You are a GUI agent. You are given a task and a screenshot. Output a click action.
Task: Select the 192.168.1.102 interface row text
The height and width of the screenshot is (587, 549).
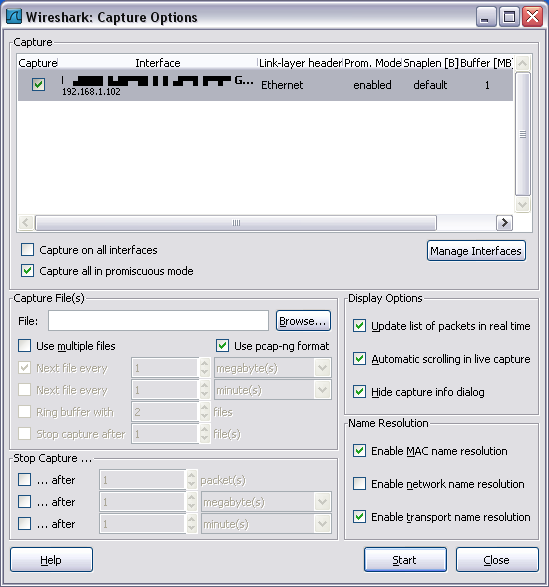coord(91,92)
